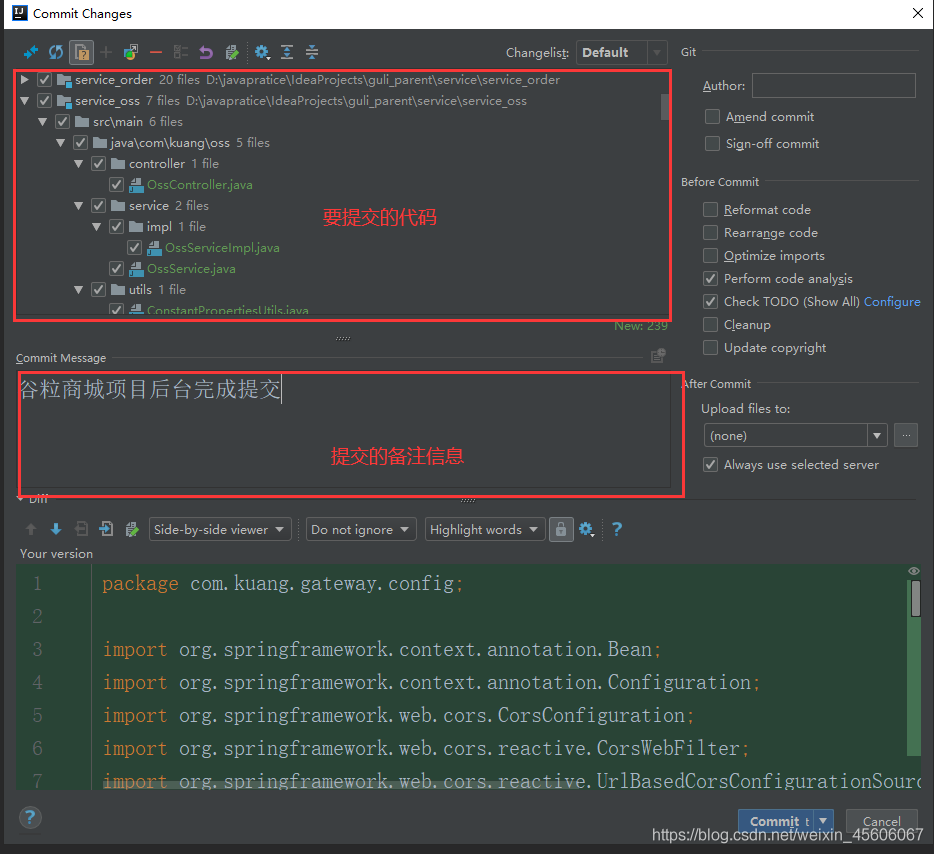Open the Side-by-side viewer dropdown
The image size is (934, 854).
point(220,529)
